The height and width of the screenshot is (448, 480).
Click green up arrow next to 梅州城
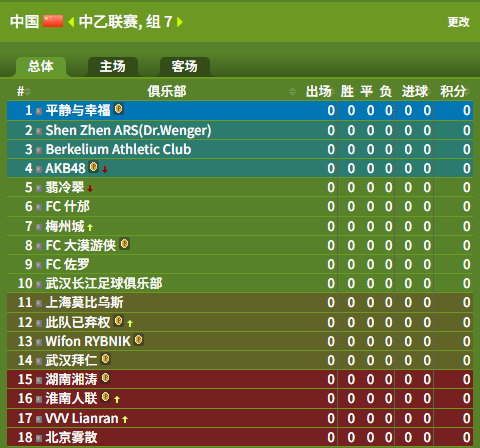90,227
